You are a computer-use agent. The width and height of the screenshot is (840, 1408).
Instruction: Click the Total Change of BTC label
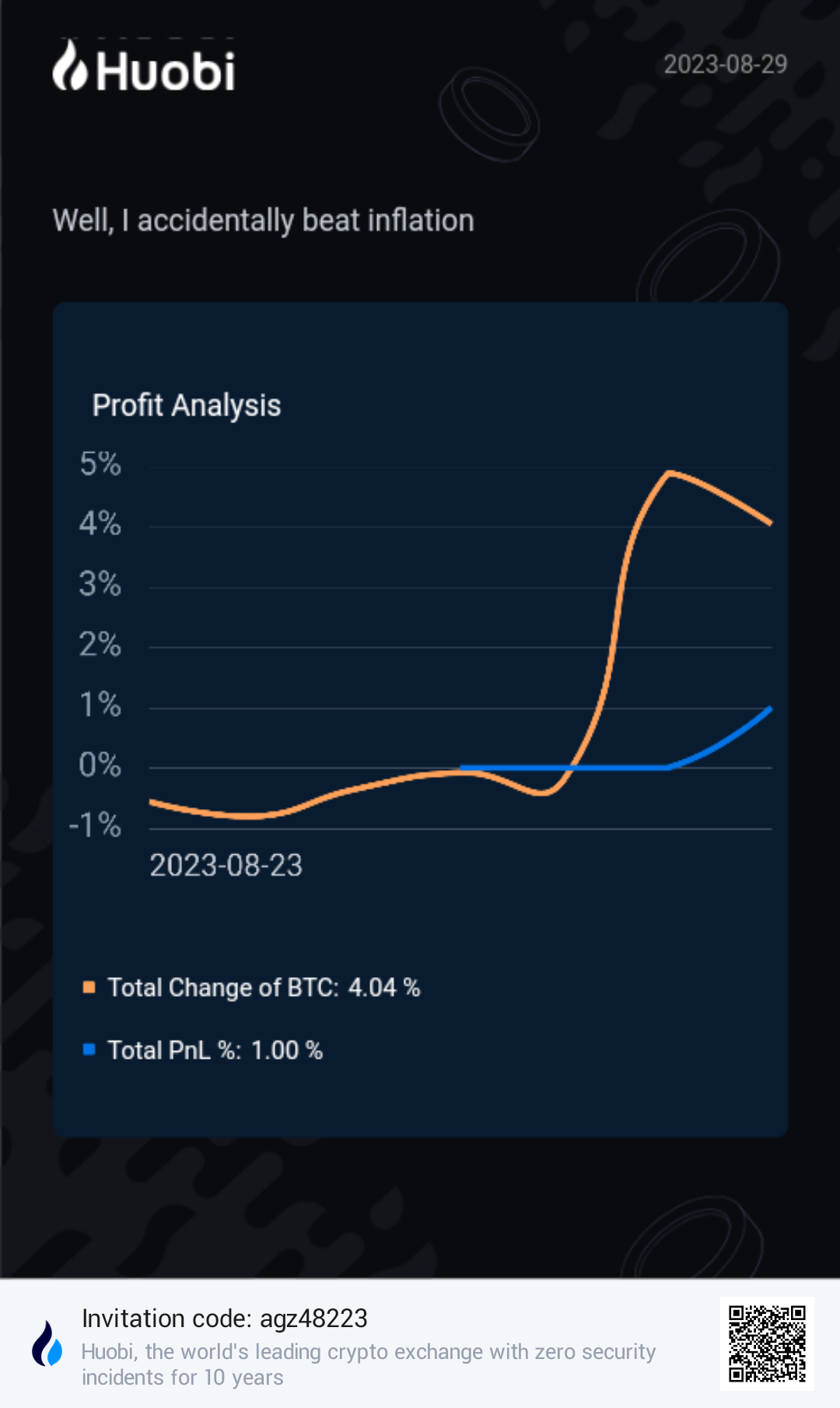tap(223, 987)
